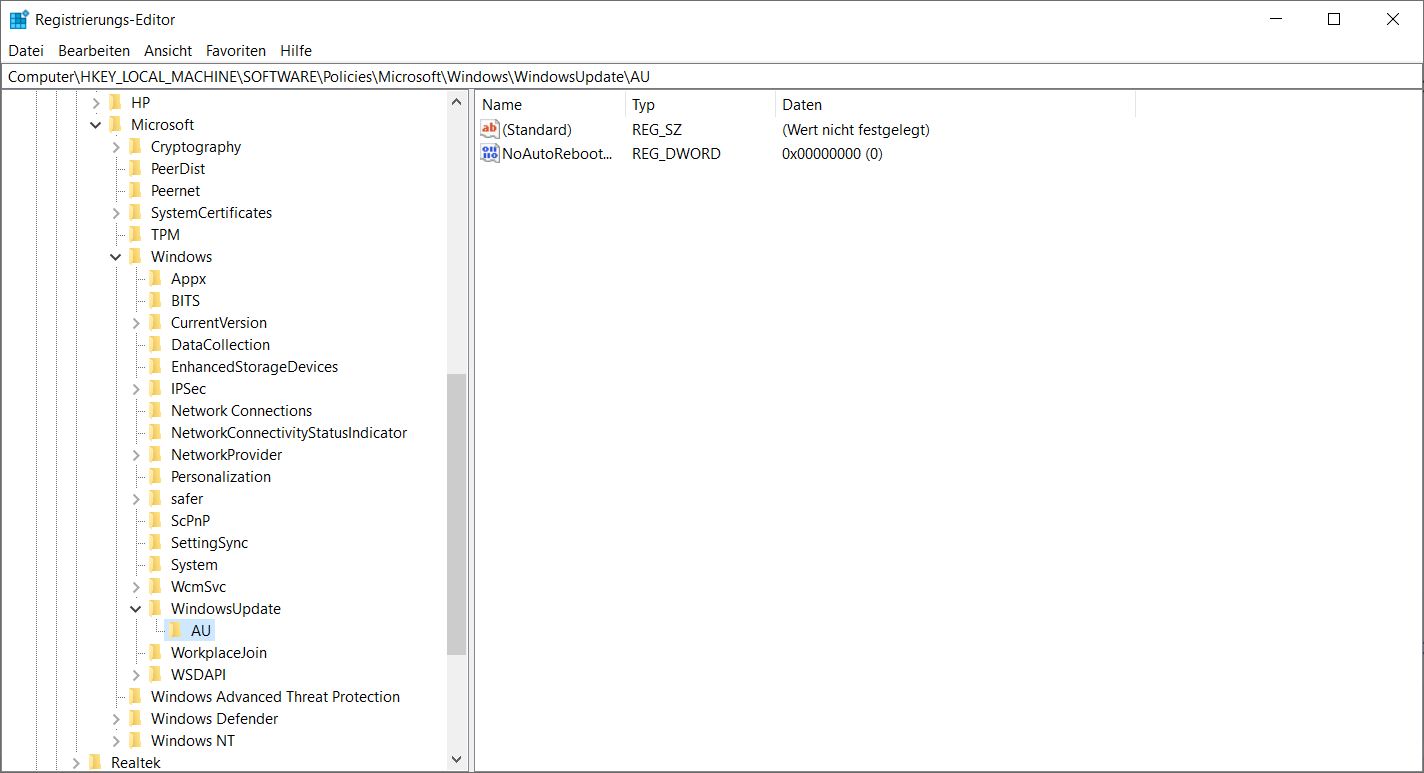Click the SystemCertificates folder icon

135,212
